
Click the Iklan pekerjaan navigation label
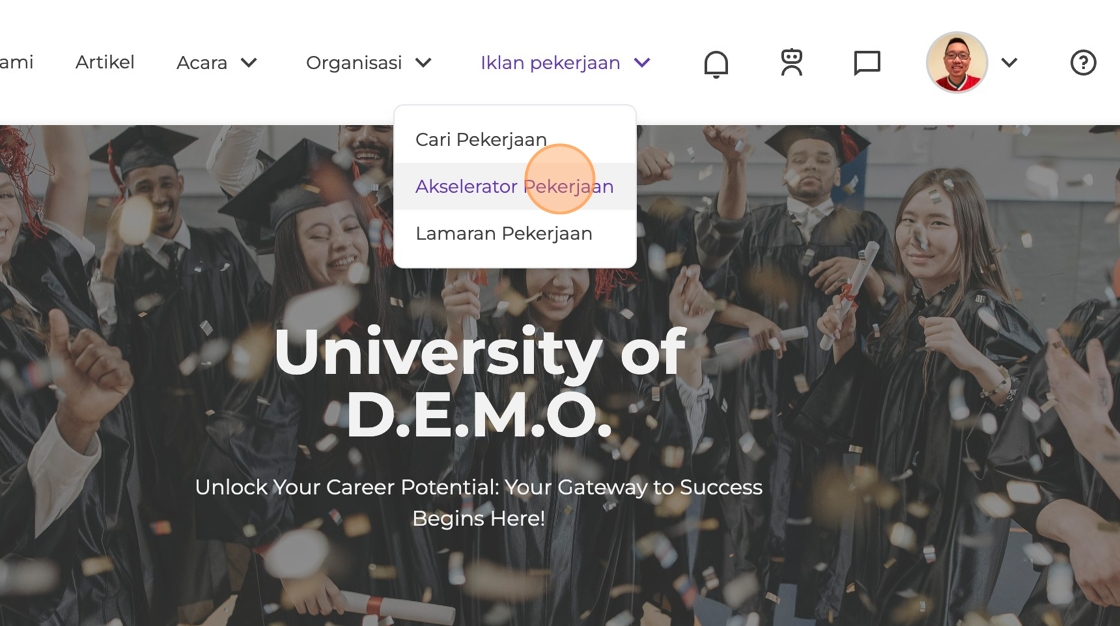click(x=550, y=63)
